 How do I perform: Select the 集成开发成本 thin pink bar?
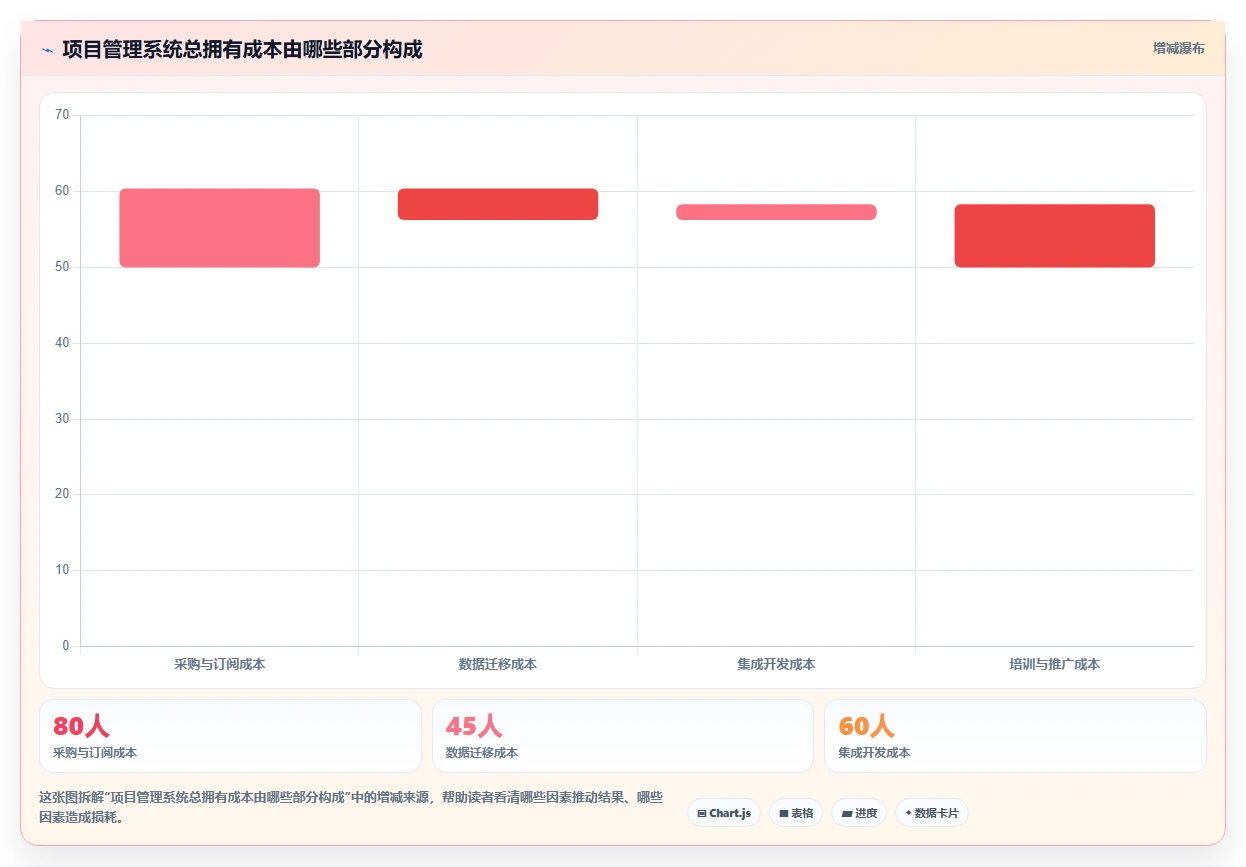776,212
